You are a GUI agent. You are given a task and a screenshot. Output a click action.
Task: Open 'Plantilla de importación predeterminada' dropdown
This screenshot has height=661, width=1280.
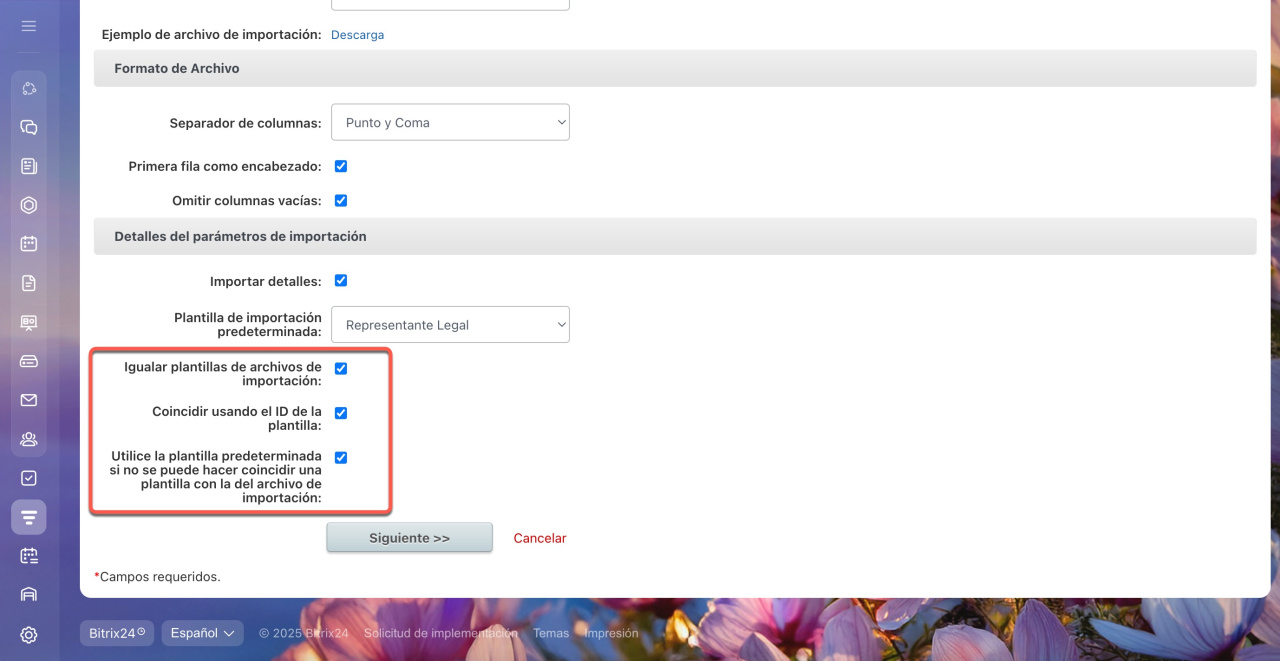[450, 324]
